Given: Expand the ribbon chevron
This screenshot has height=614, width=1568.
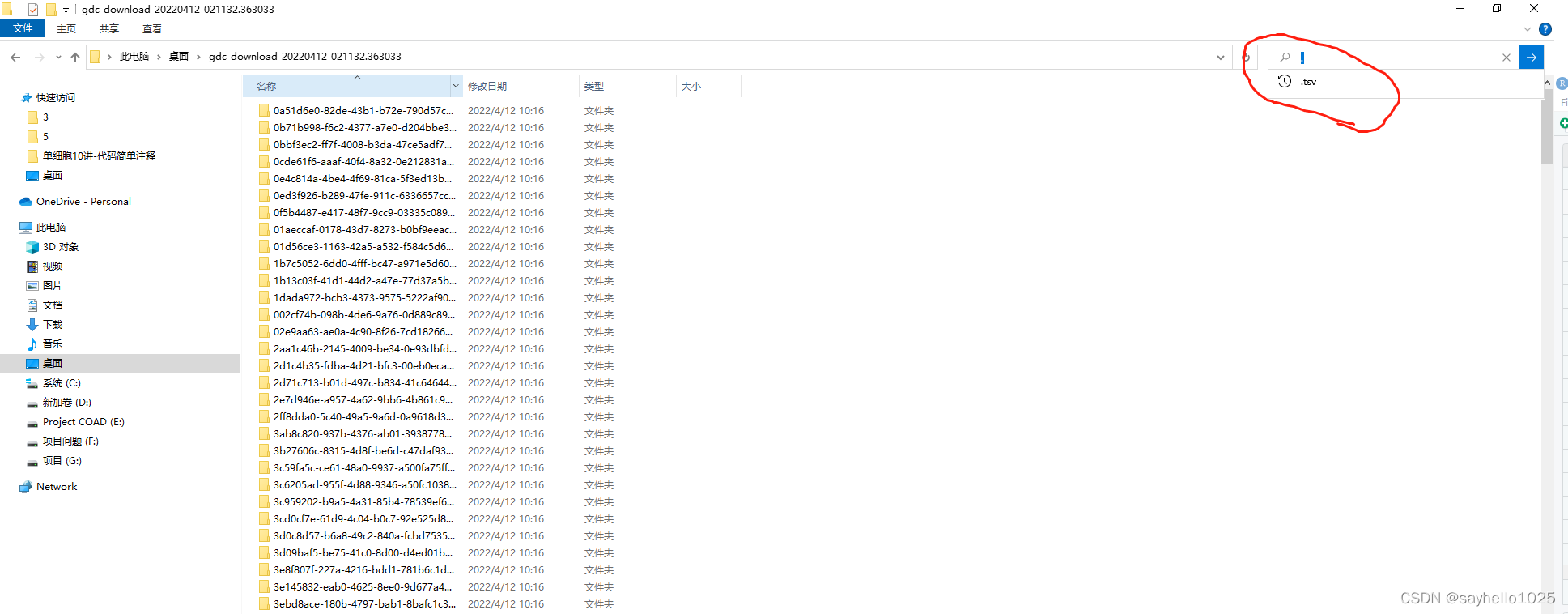Looking at the screenshot, I should point(1528,29).
